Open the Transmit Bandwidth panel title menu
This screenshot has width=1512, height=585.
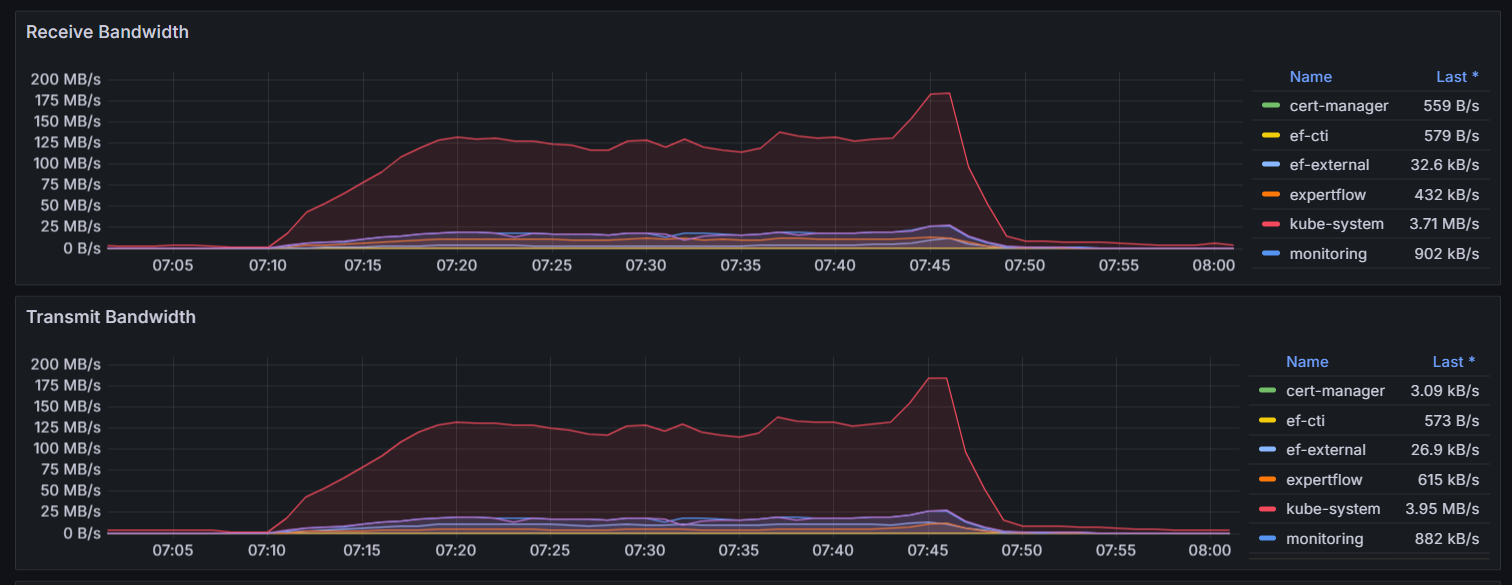(110, 317)
